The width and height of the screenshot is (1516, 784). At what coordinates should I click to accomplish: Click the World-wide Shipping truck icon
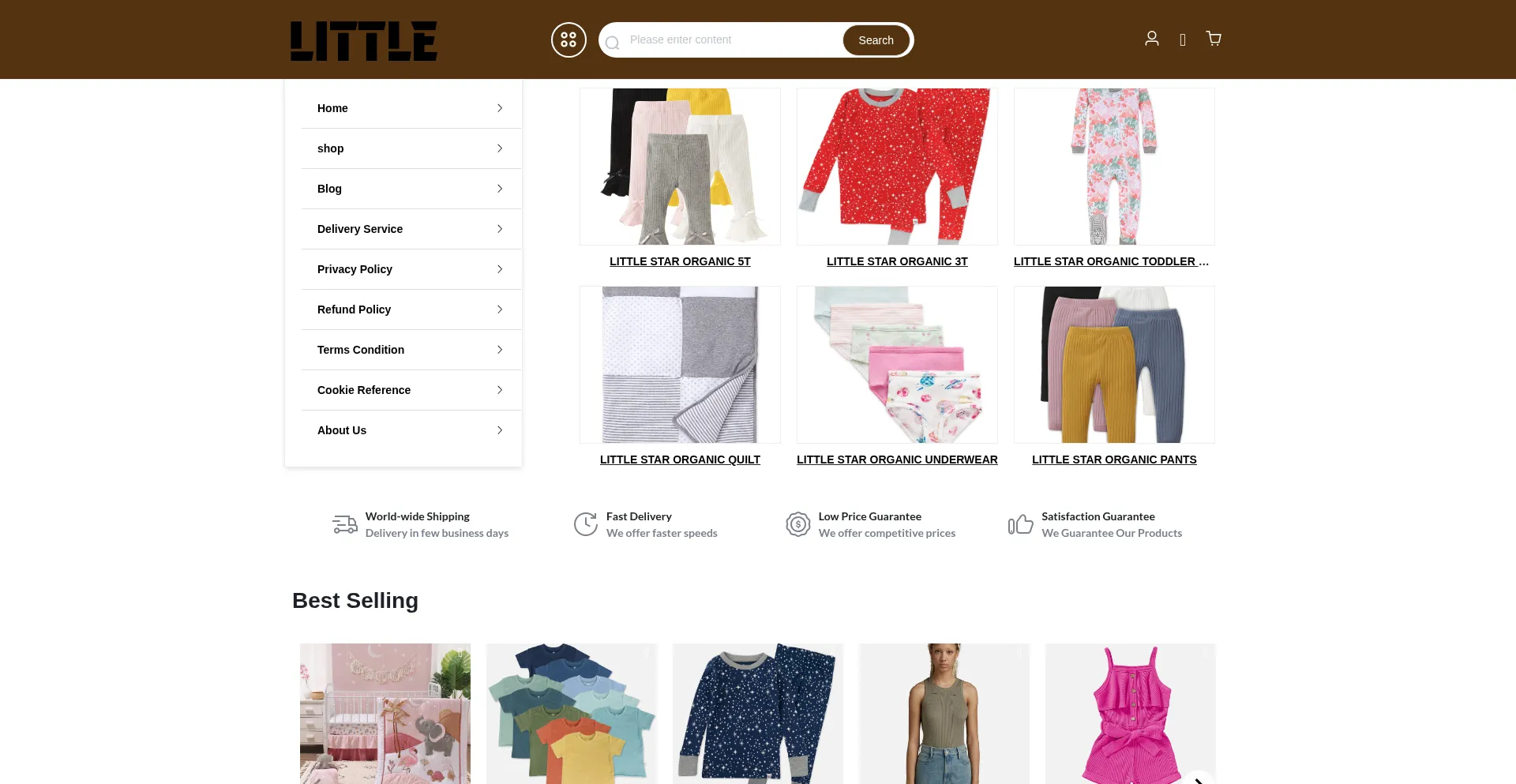(345, 524)
